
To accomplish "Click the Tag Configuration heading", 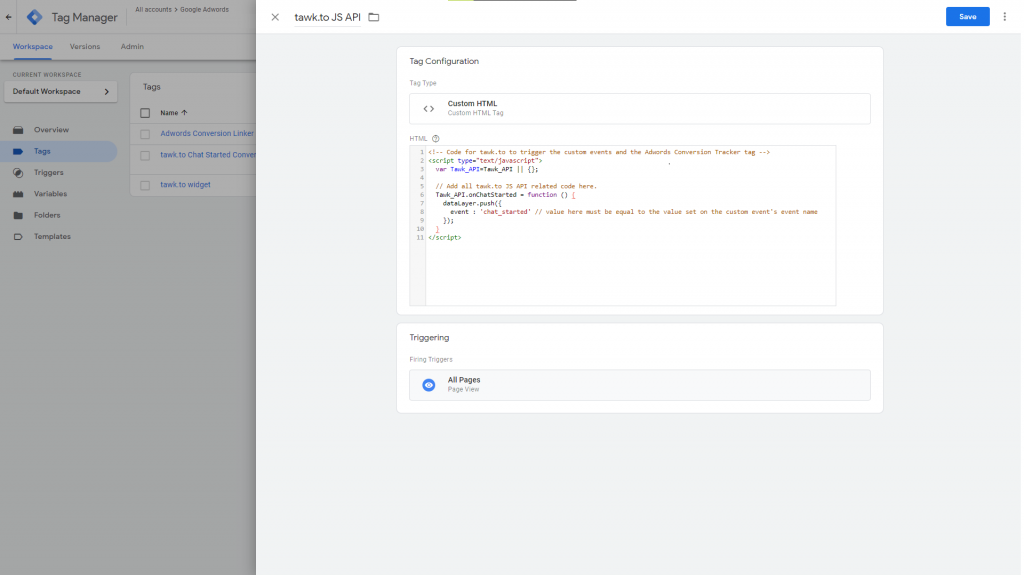I will 444,61.
